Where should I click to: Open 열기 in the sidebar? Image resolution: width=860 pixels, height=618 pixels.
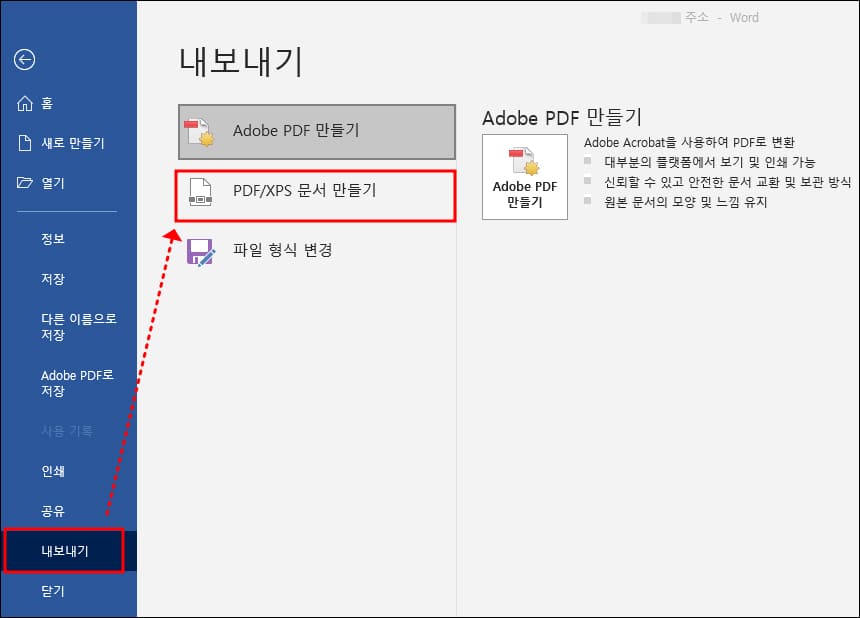click(69, 183)
